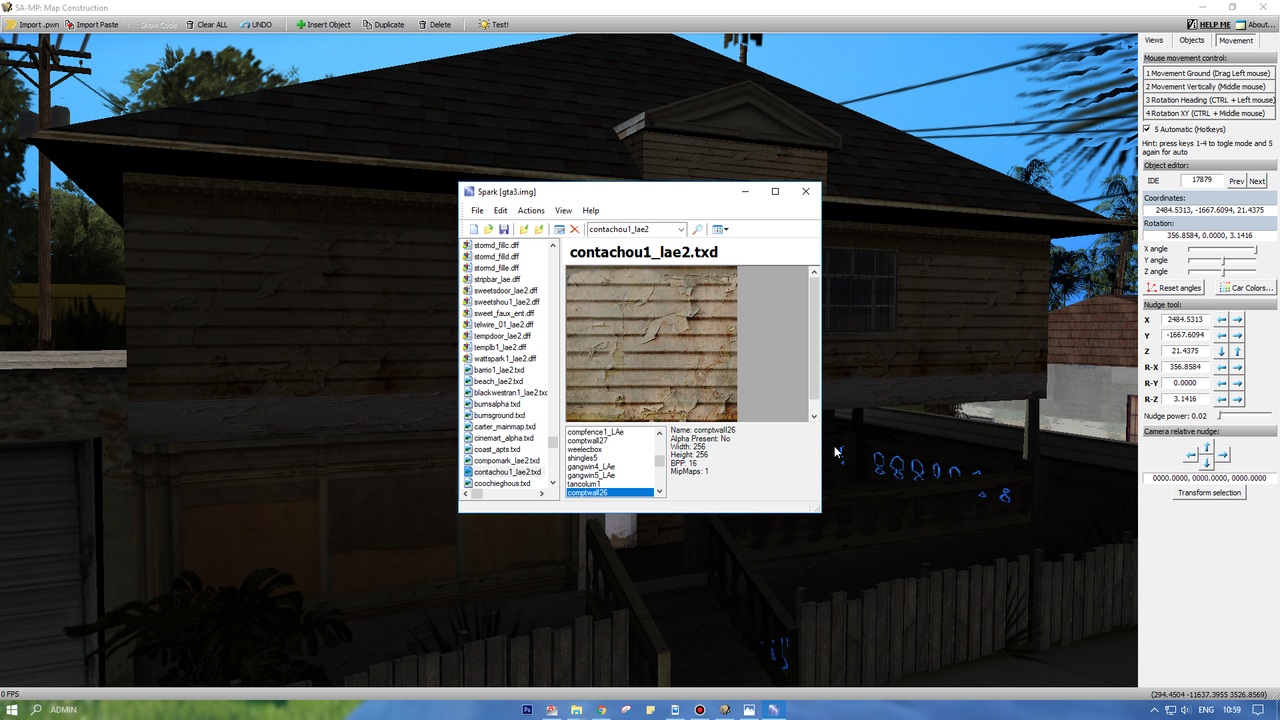
Task: Click the Prev object button
Action: [1236, 181]
